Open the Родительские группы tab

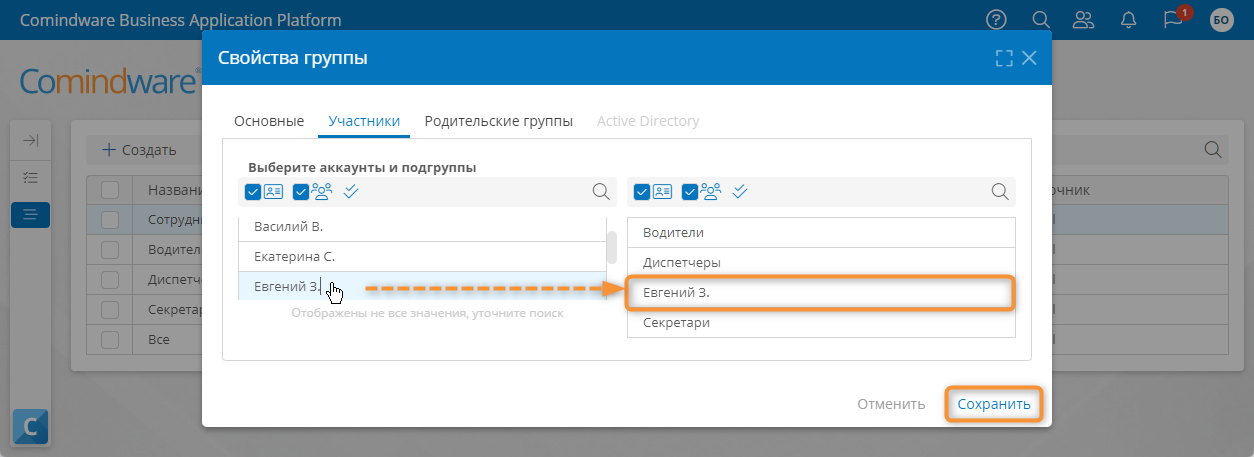pos(498,121)
